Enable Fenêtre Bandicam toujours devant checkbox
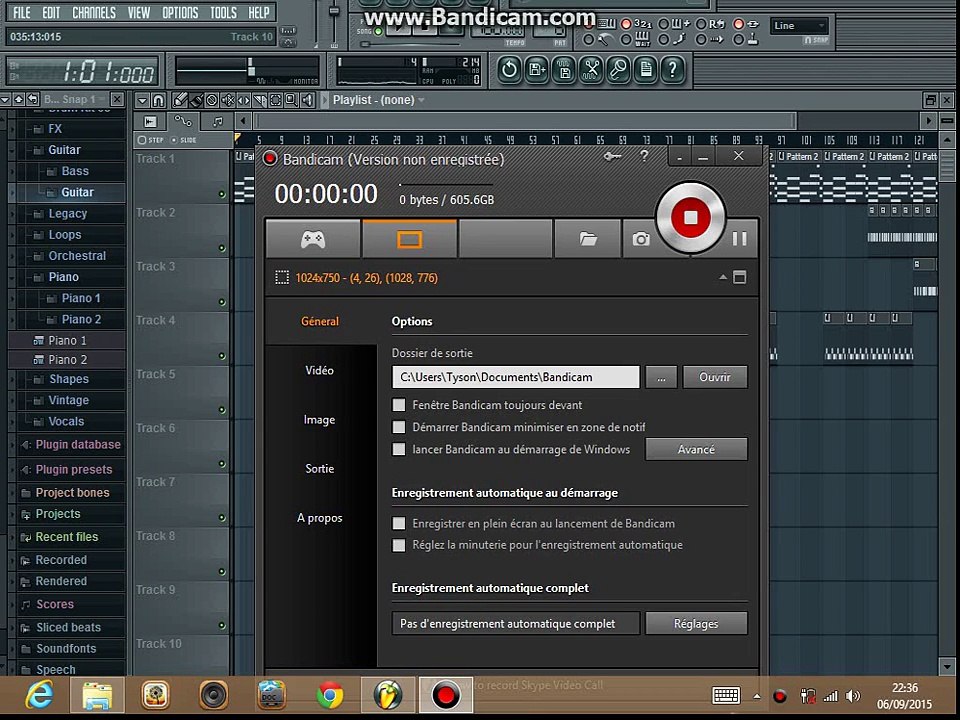This screenshot has height=720, width=960. click(x=399, y=405)
